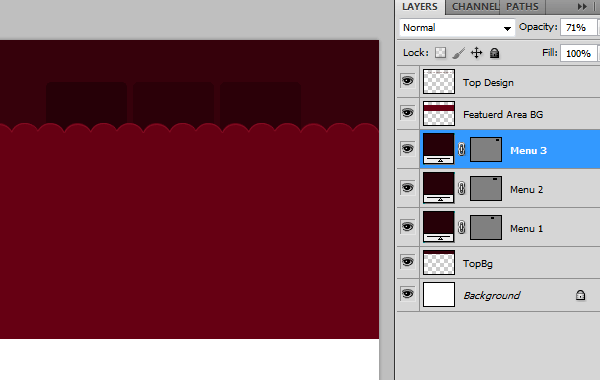The image size is (600, 380).
Task: Hide the TopBg layer
Action: click(408, 262)
